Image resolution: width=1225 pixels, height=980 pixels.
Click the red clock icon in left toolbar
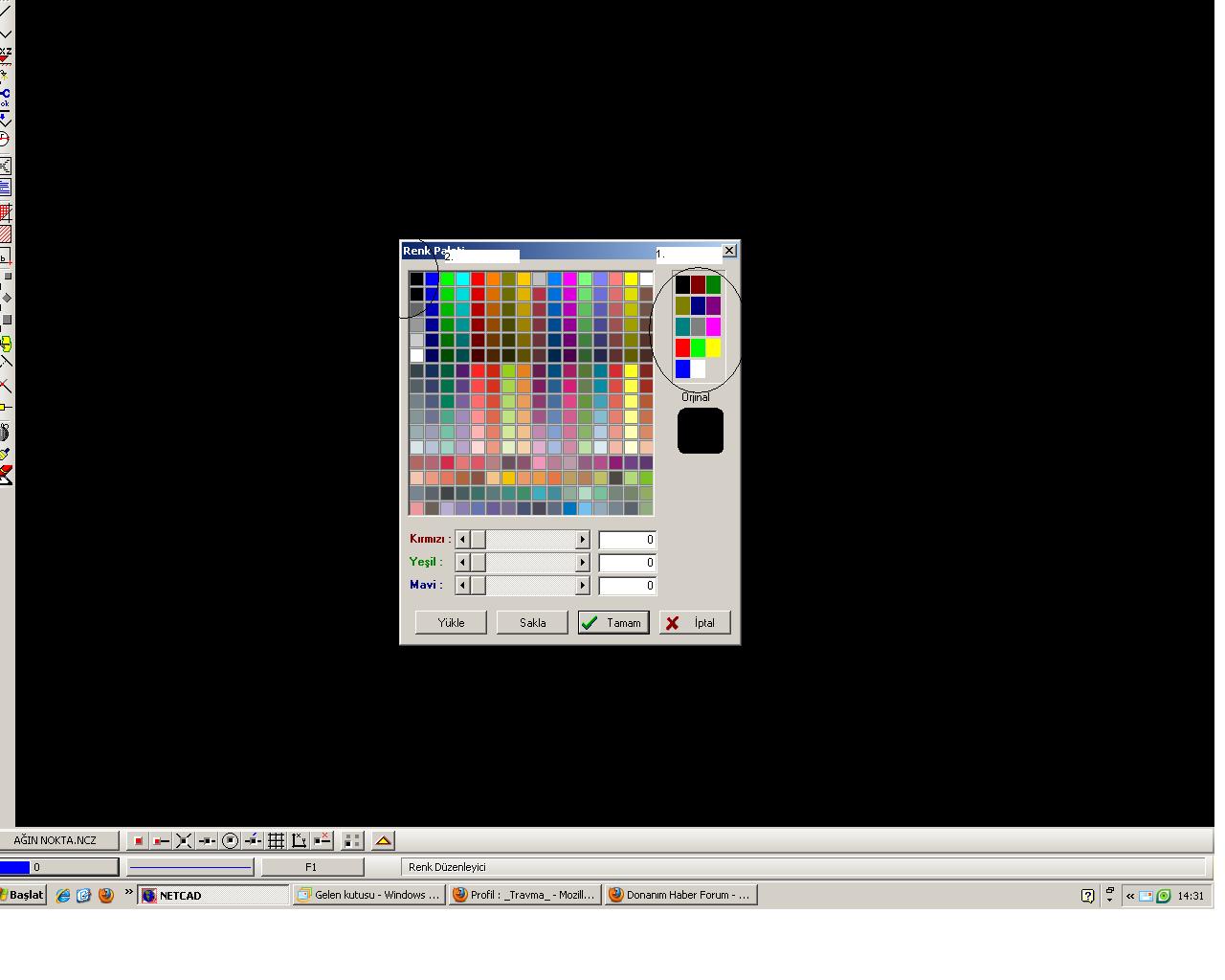pos(5,140)
